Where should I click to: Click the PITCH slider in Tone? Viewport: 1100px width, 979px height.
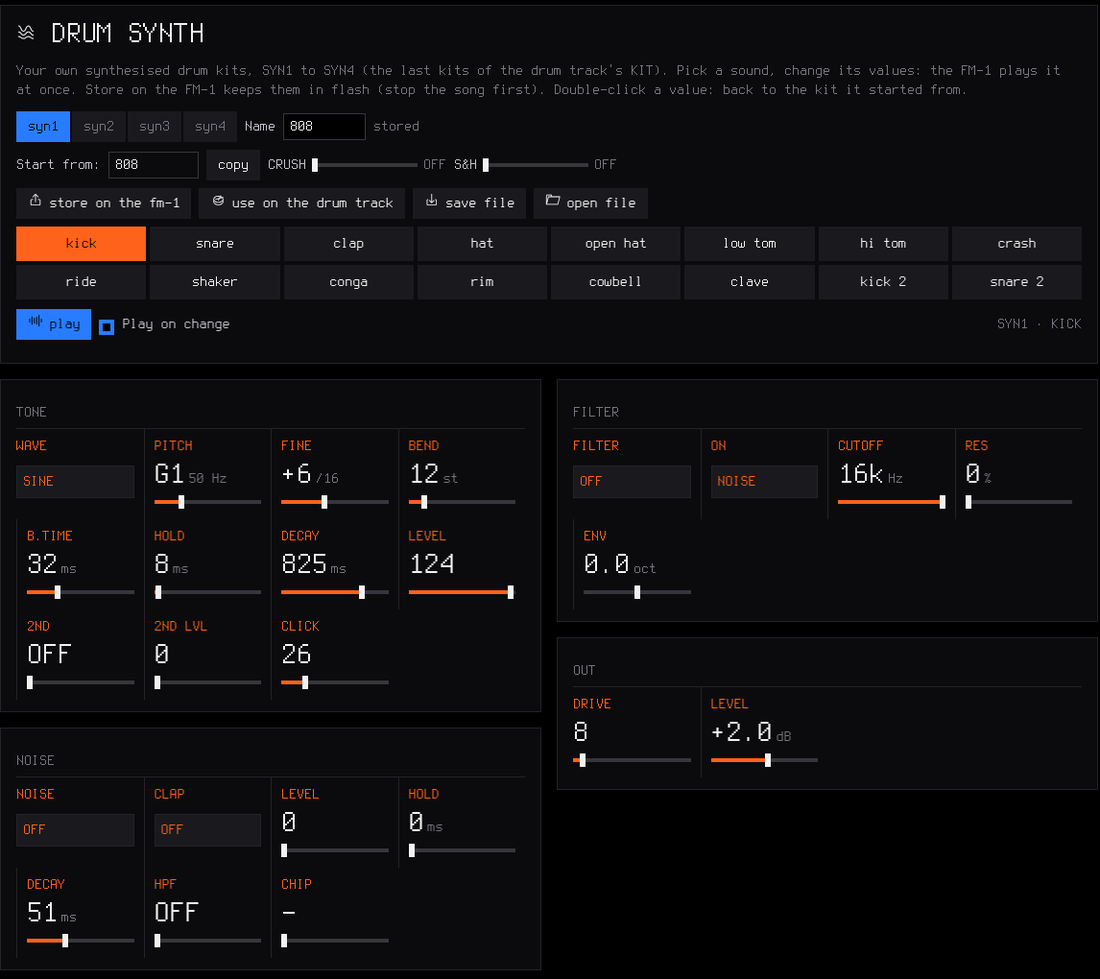208,502
